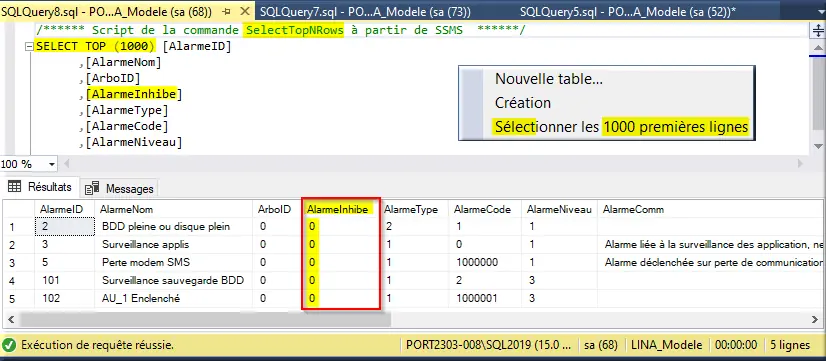Choose Création from context menu
Screen dimensions: 826x361
523,103
